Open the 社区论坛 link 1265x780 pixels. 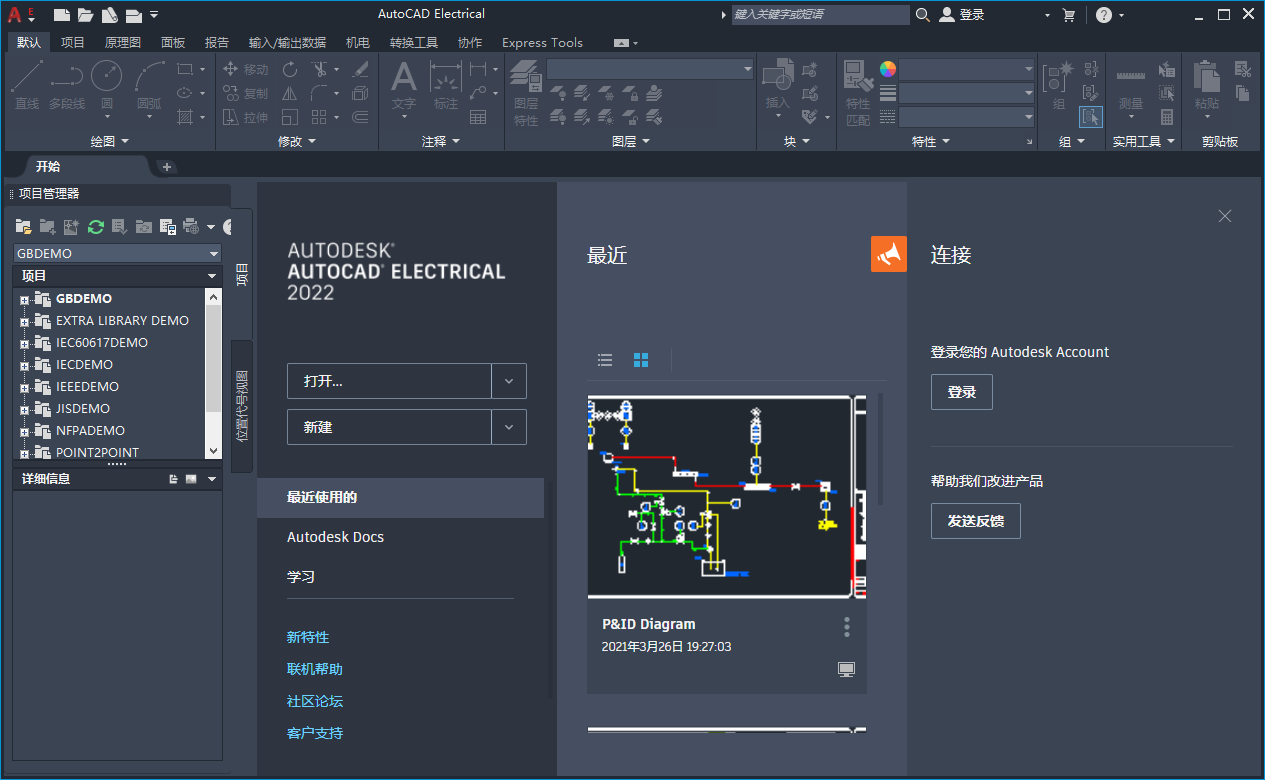[x=315, y=701]
